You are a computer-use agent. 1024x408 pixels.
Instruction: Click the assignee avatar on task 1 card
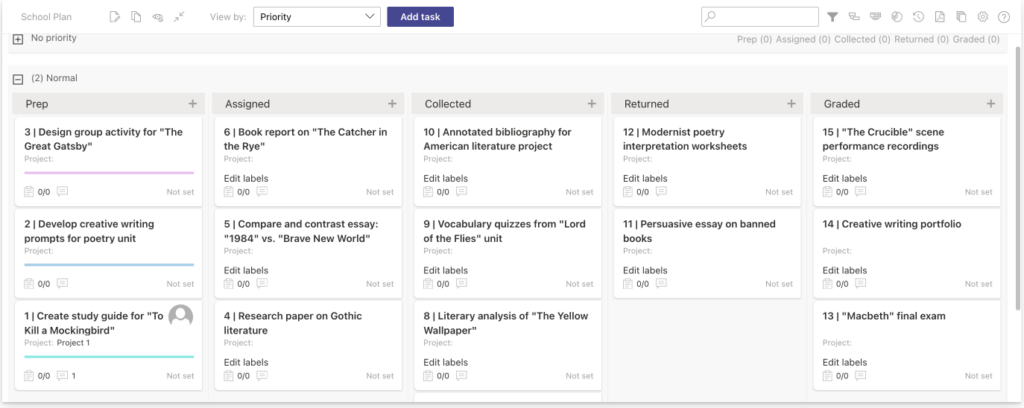click(181, 316)
